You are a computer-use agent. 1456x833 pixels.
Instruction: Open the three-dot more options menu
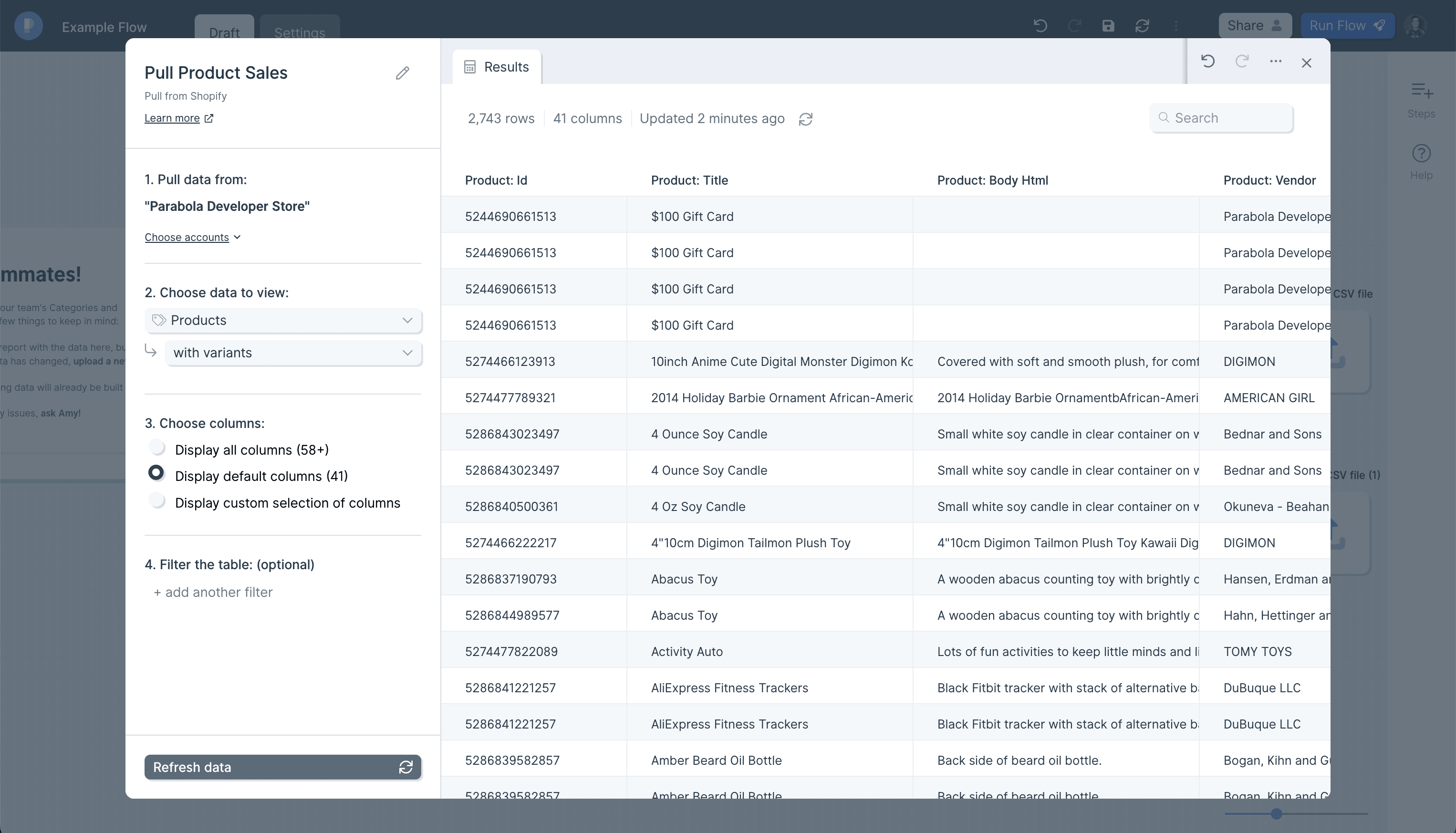tap(1275, 62)
